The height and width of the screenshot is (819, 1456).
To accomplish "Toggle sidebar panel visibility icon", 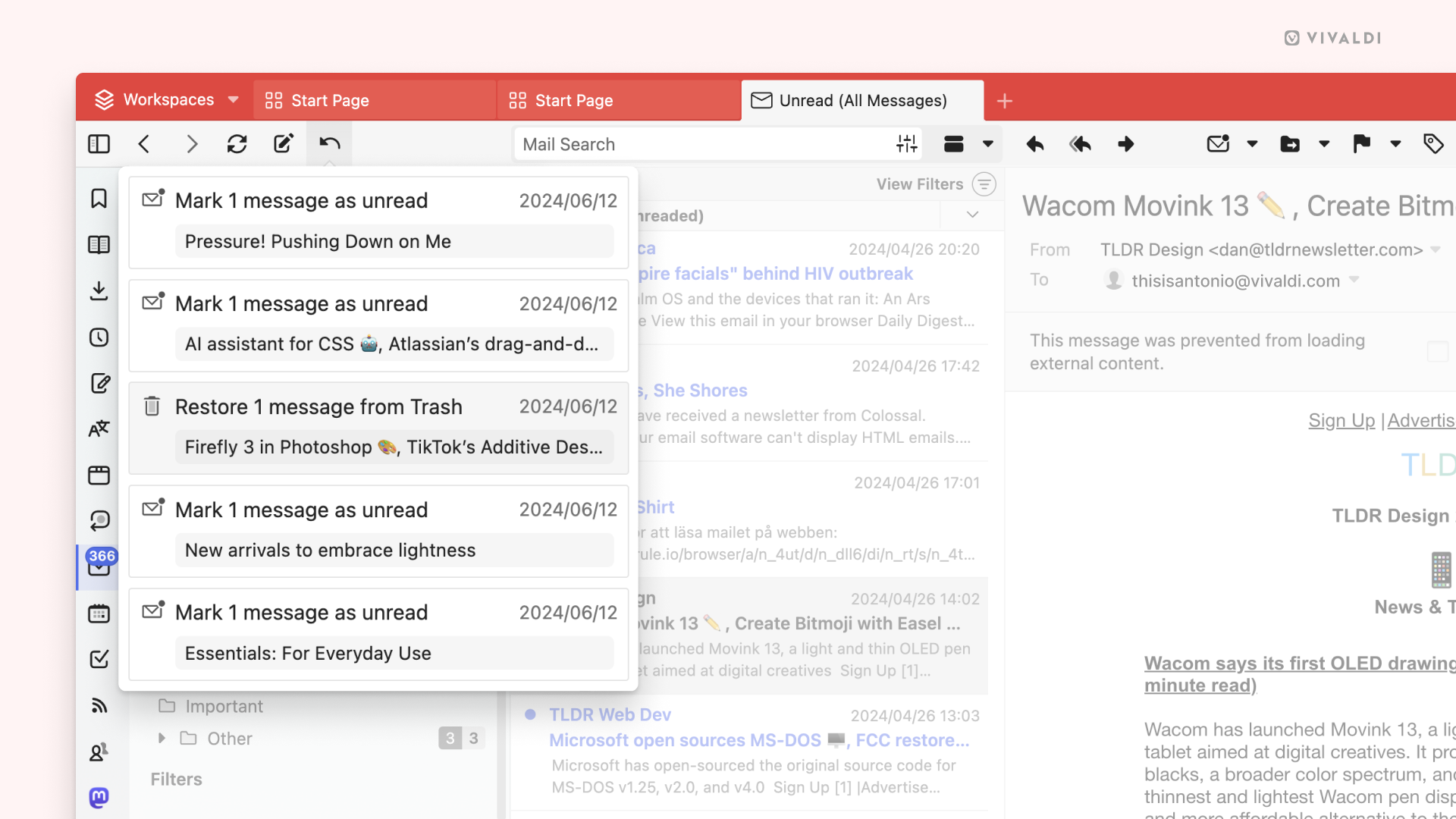I will point(99,143).
